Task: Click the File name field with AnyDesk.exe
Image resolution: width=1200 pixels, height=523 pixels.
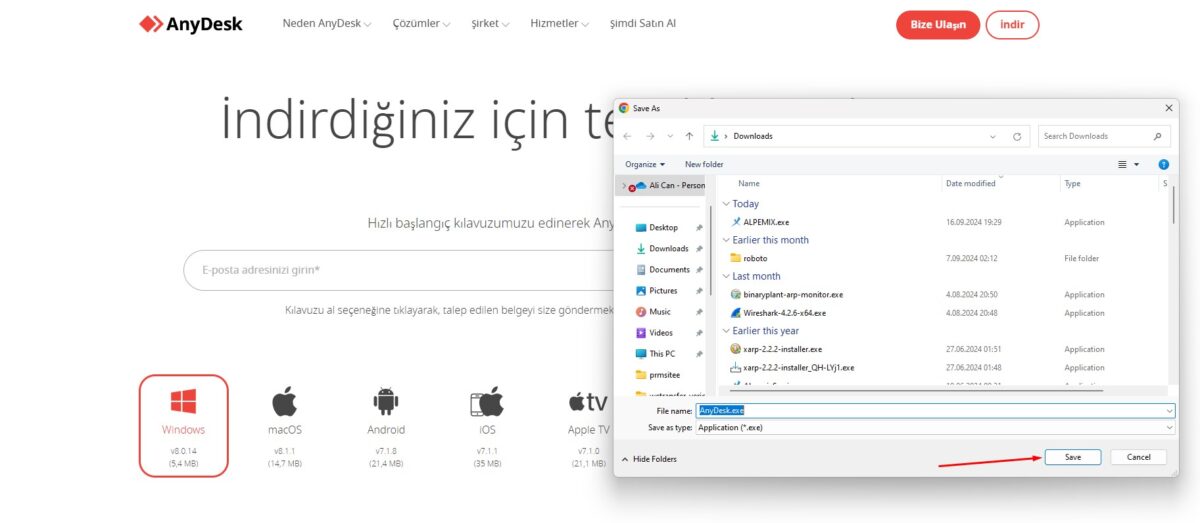Action: tap(935, 410)
